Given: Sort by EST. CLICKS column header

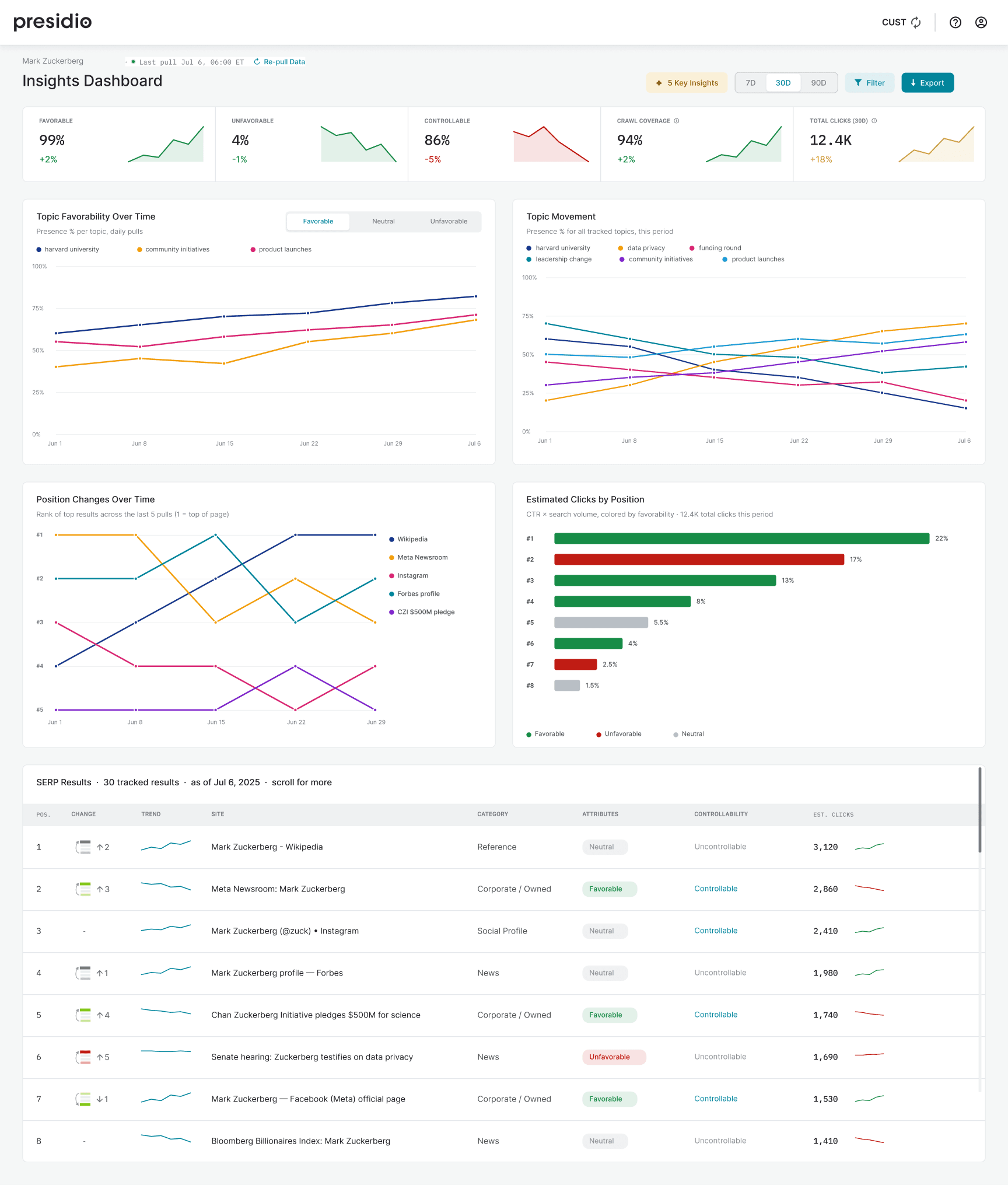Looking at the screenshot, I should click(833, 815).
